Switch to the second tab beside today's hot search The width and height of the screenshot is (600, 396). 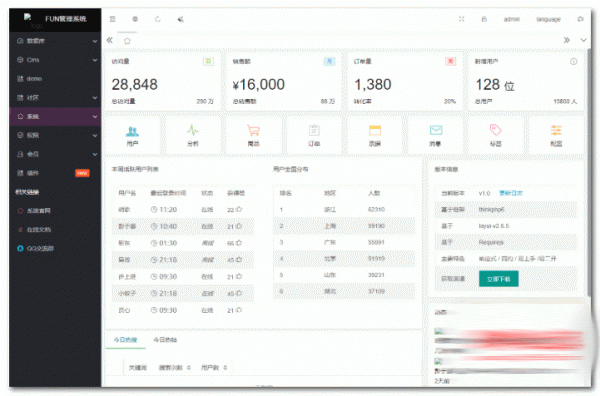click(165, 340)
